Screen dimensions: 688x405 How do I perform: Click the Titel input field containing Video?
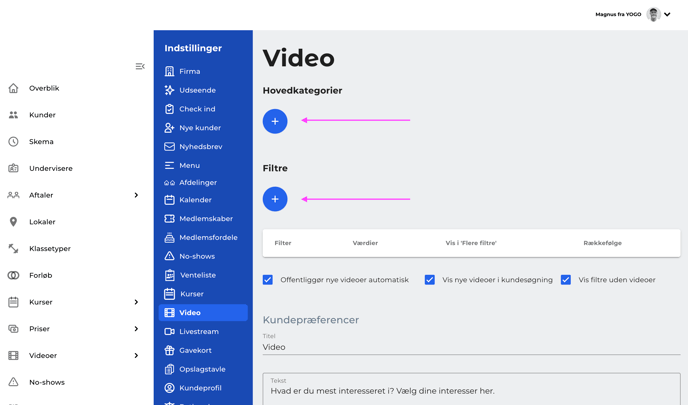tap(471, 347)
